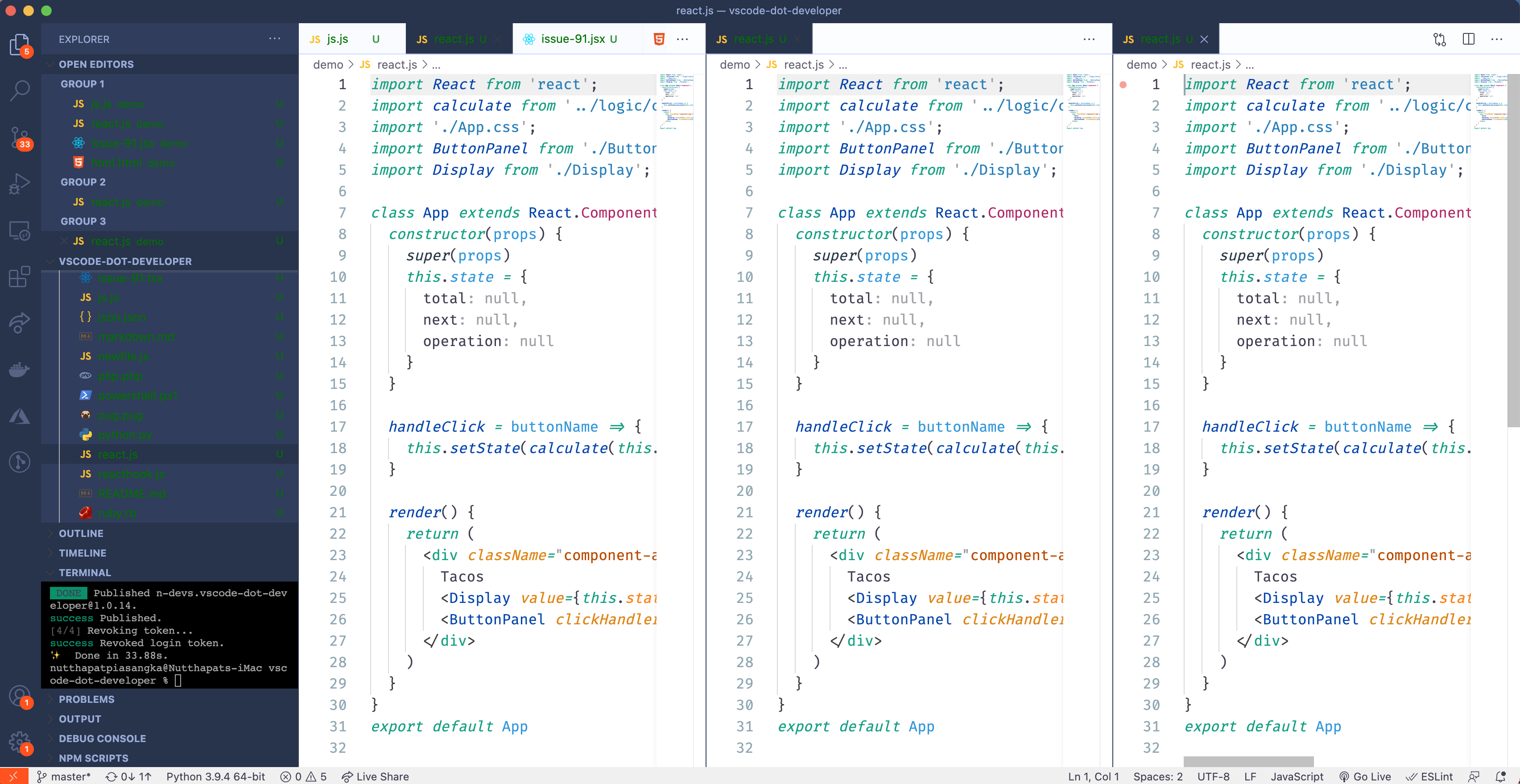The height and width of the screenshot is (784, 1520).
Task: Click Go Live in status bar
Action: coord(1365,776)
